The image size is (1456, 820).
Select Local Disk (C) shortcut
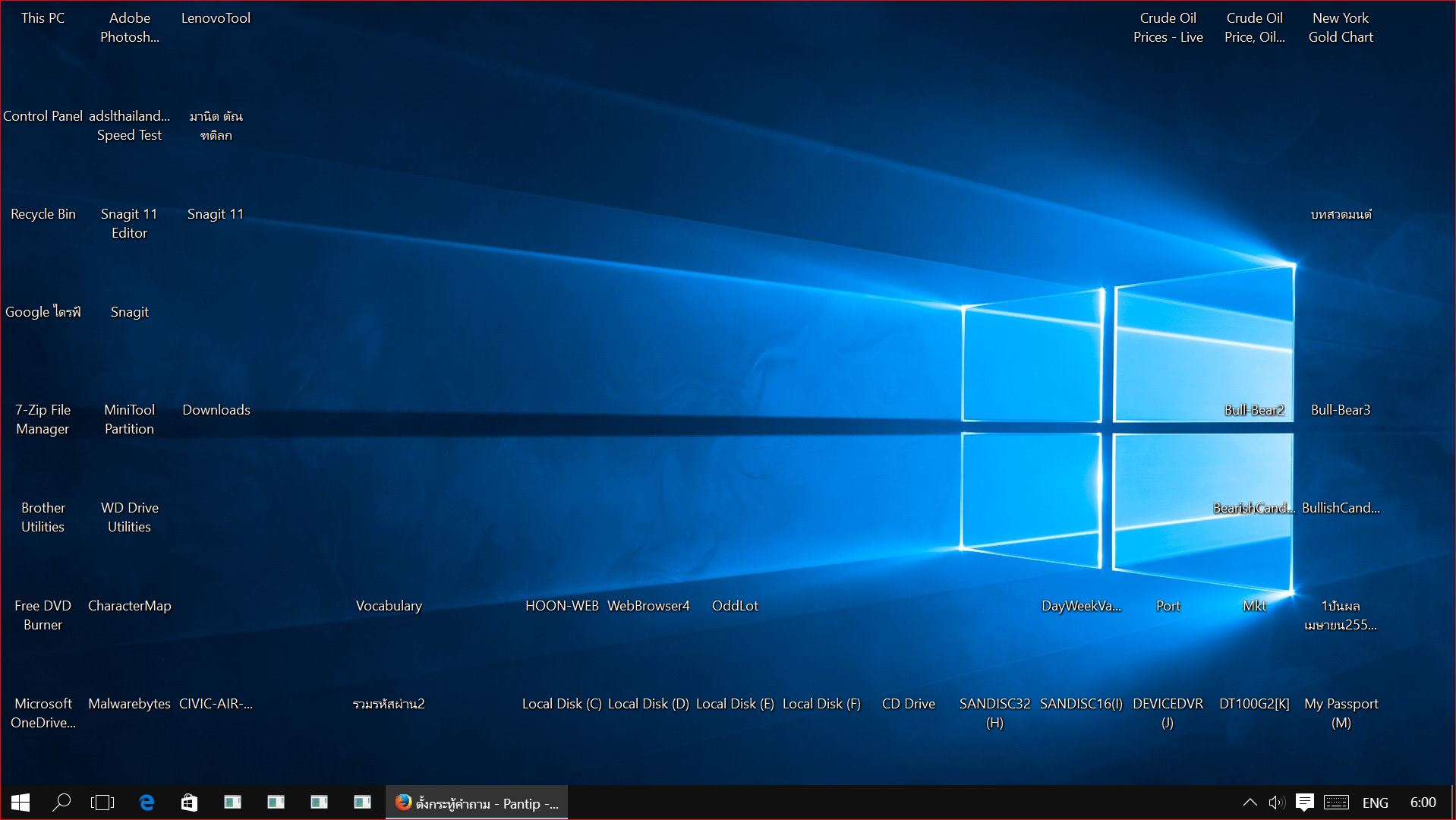click(x=562, y=704)
